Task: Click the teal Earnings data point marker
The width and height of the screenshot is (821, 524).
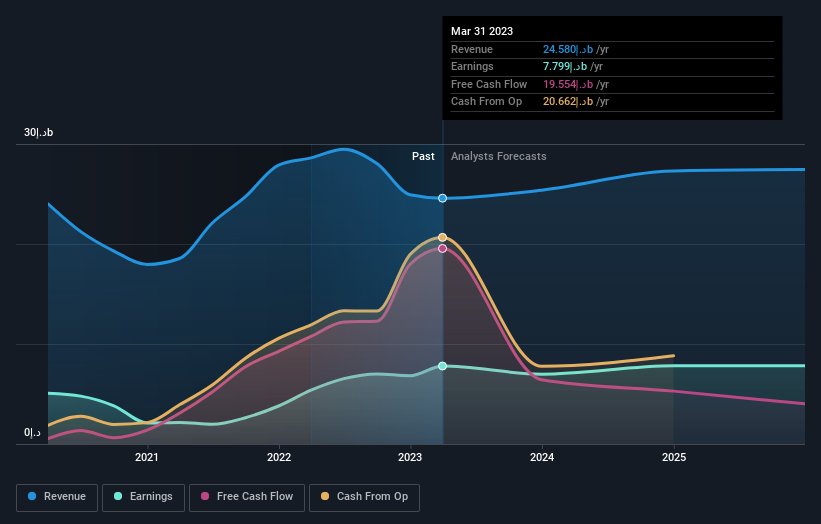Action: click(442, 366)
